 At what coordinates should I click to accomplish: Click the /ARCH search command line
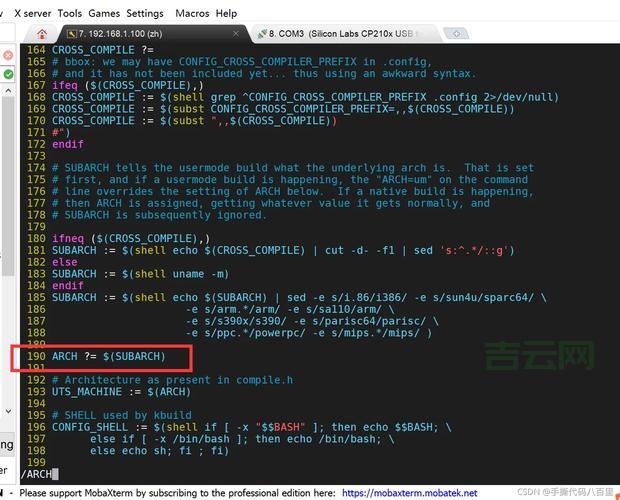pyautogui.click(x=38, y=474)
